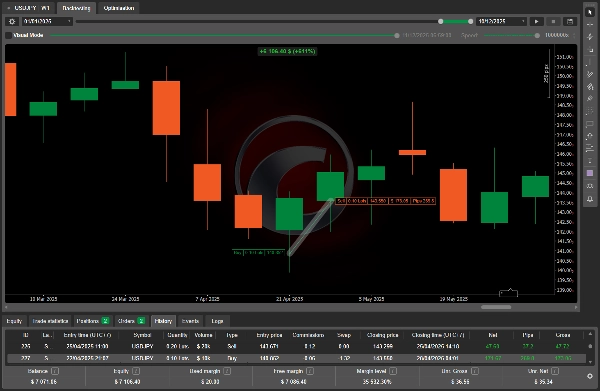Click the green profit summary label above chart

287,51
